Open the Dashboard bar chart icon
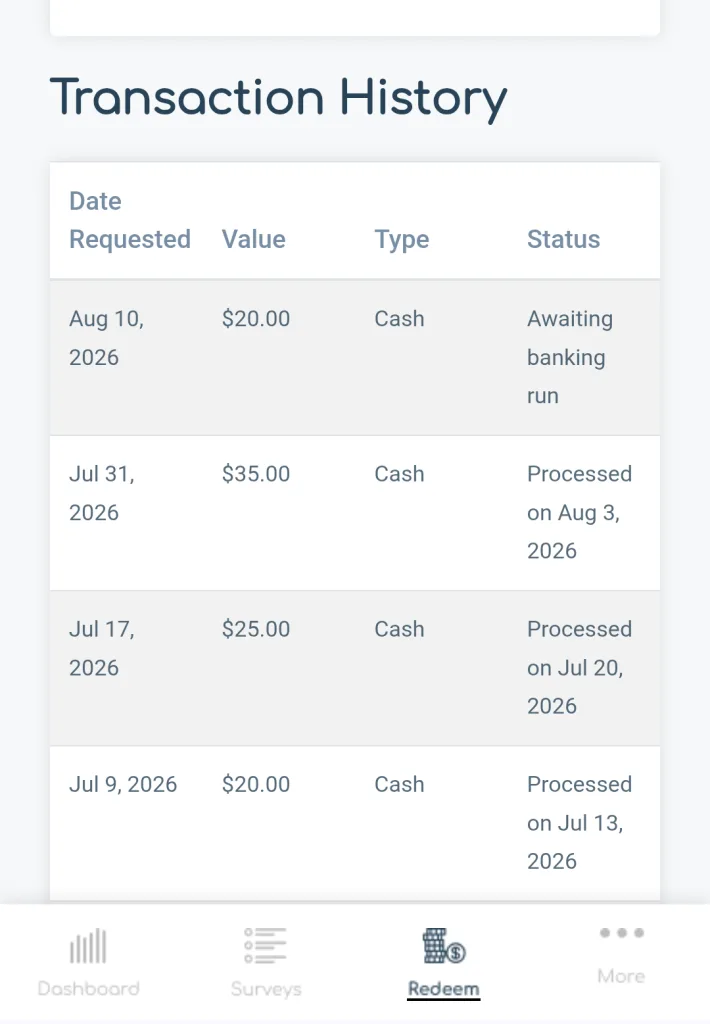The width and height of the screenshot is (710, 1024). pyautogui.click(x=88, y=946)
